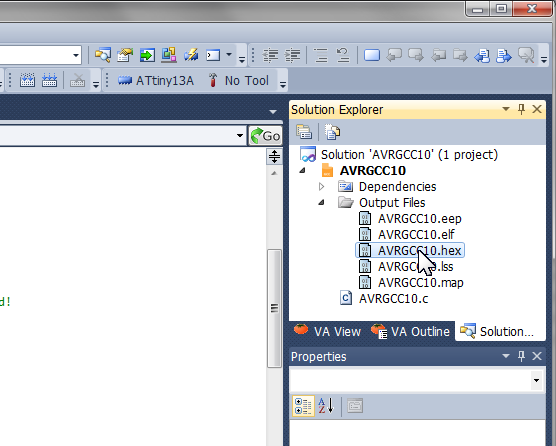Click the editor split window handle
This screenshot has width=556, height=446.
(274, 156)
